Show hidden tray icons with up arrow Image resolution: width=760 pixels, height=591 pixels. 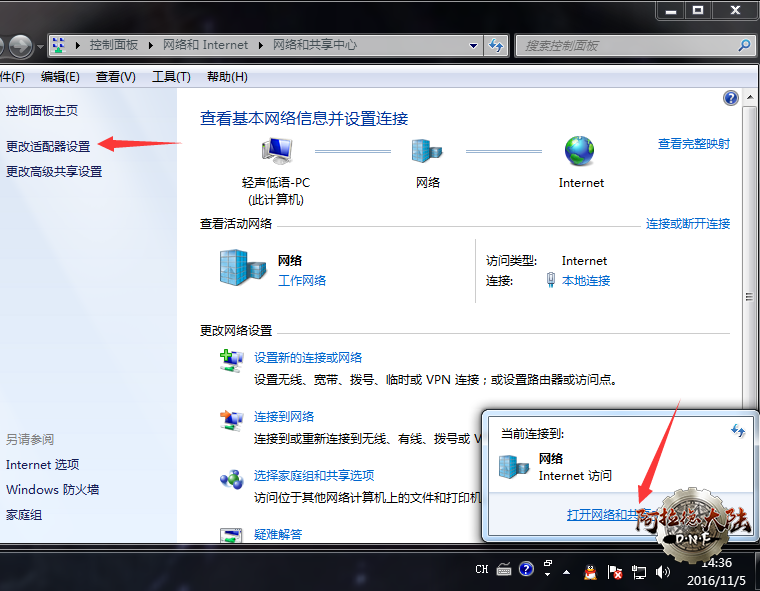point(568,571)
